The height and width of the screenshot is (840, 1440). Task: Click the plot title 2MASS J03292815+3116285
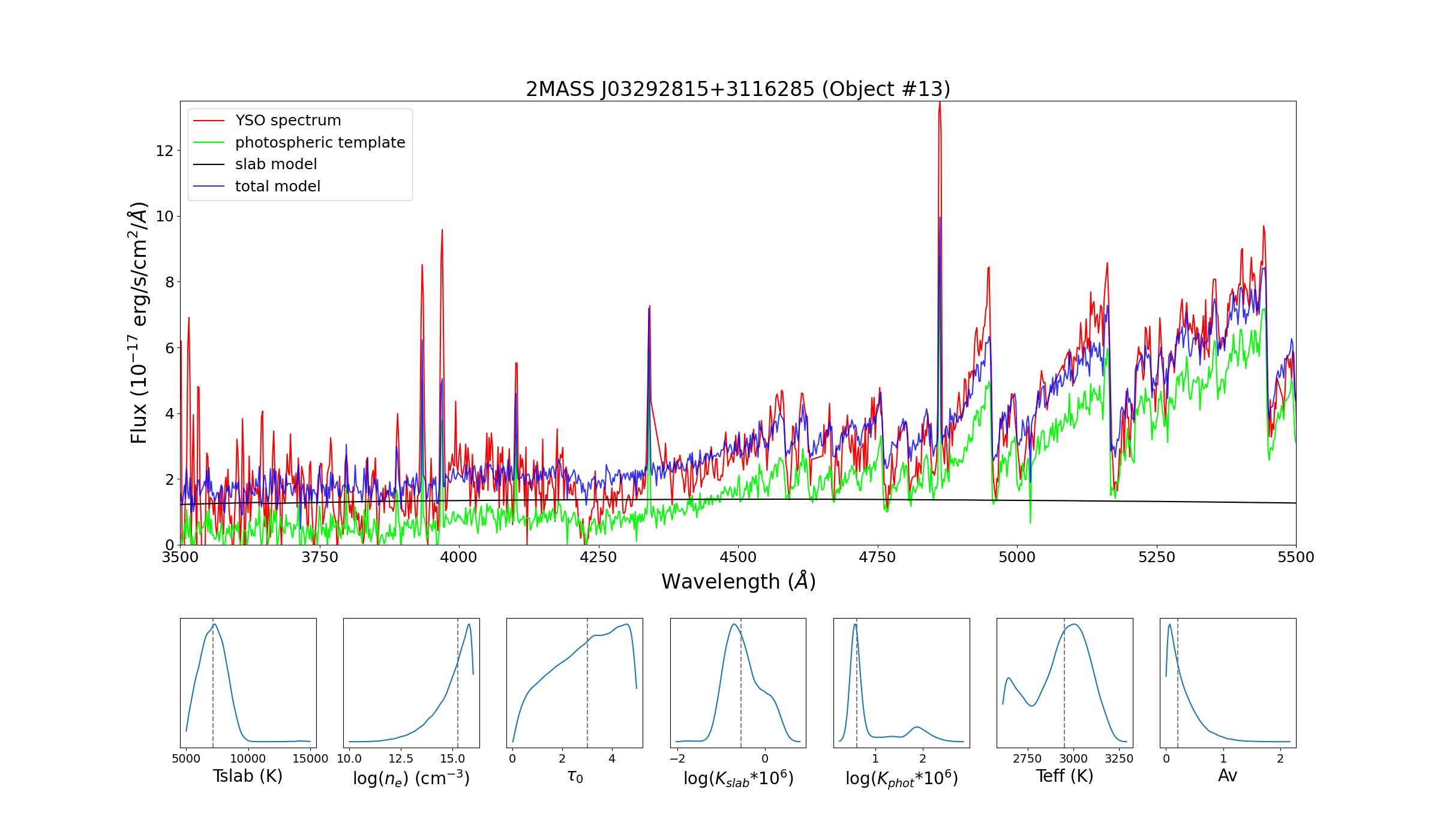pos(737,89)
